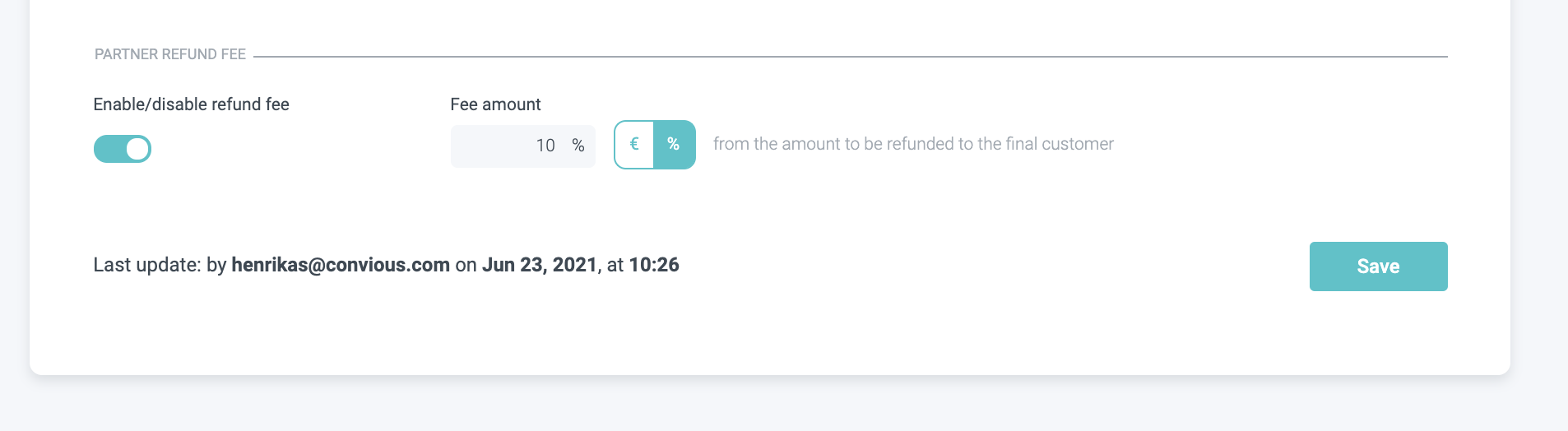
Task: Click the percent suffix inside fee input
Action: [578, 146]
